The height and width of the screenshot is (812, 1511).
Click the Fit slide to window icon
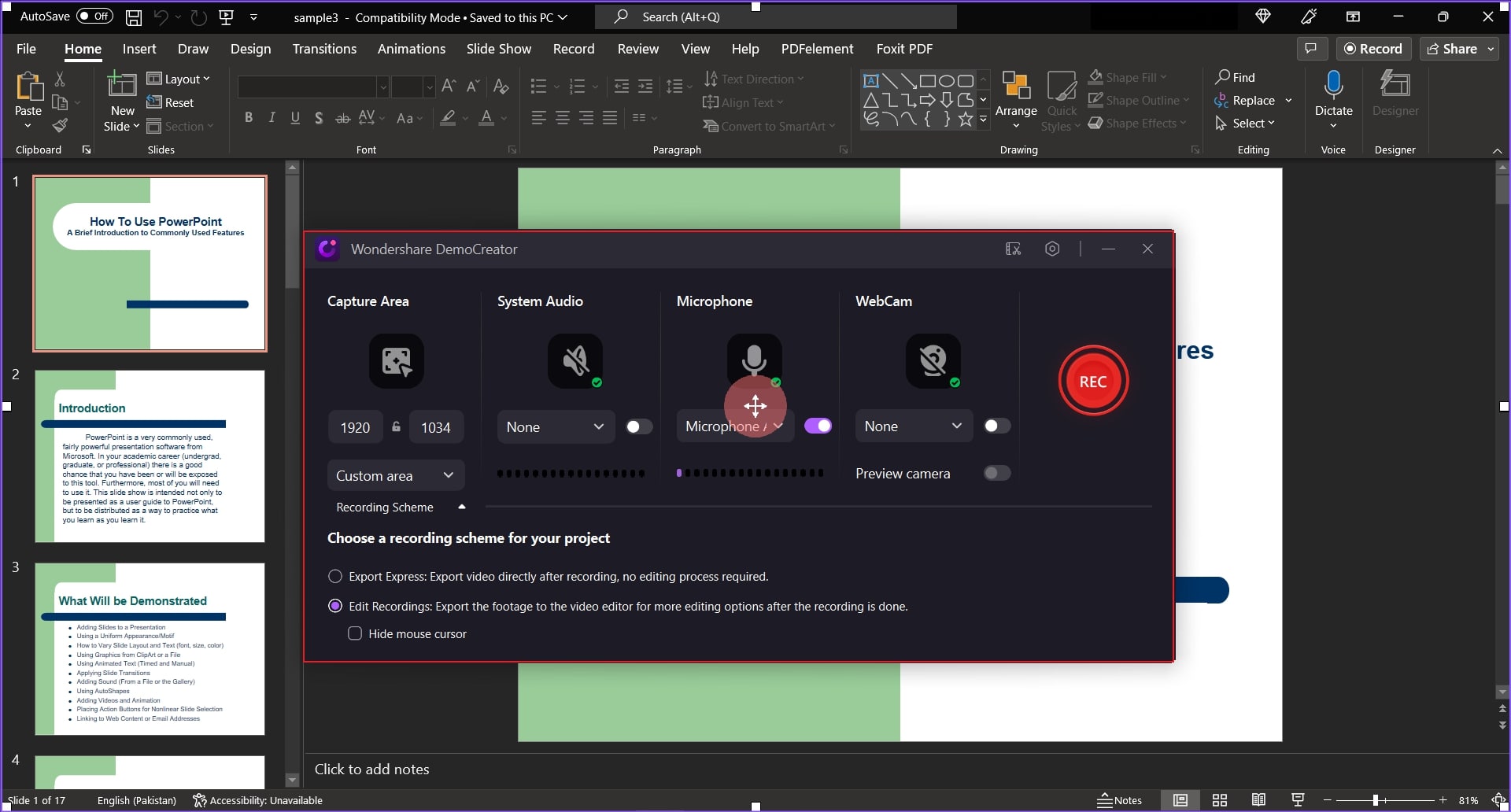tap(1499, 800)
